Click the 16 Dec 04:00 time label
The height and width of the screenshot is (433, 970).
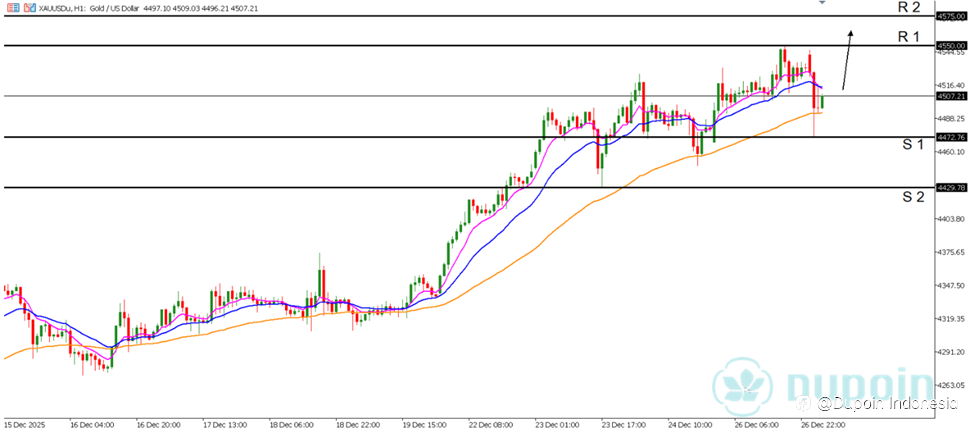90,426
